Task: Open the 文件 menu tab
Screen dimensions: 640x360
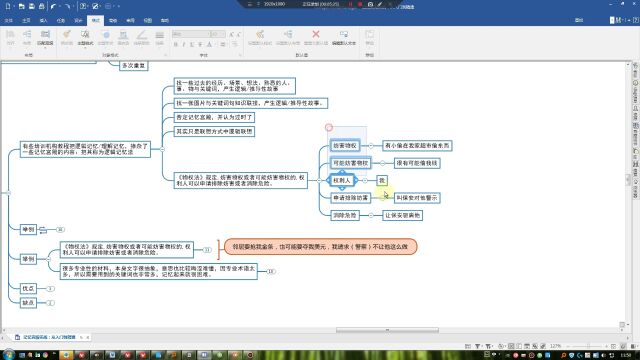Action: [9, 20]
